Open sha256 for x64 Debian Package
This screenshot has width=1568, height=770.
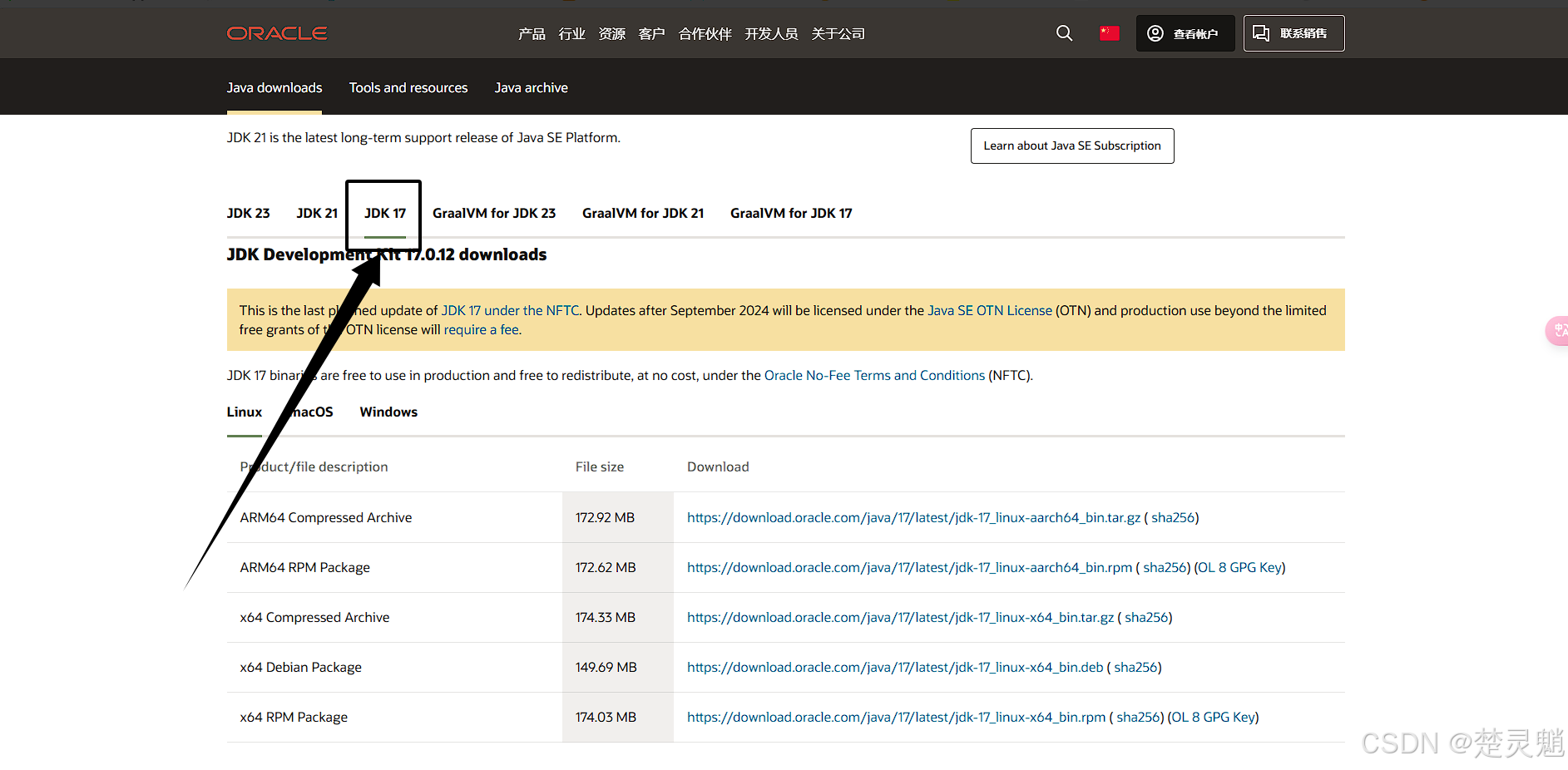pos(1135,667)
